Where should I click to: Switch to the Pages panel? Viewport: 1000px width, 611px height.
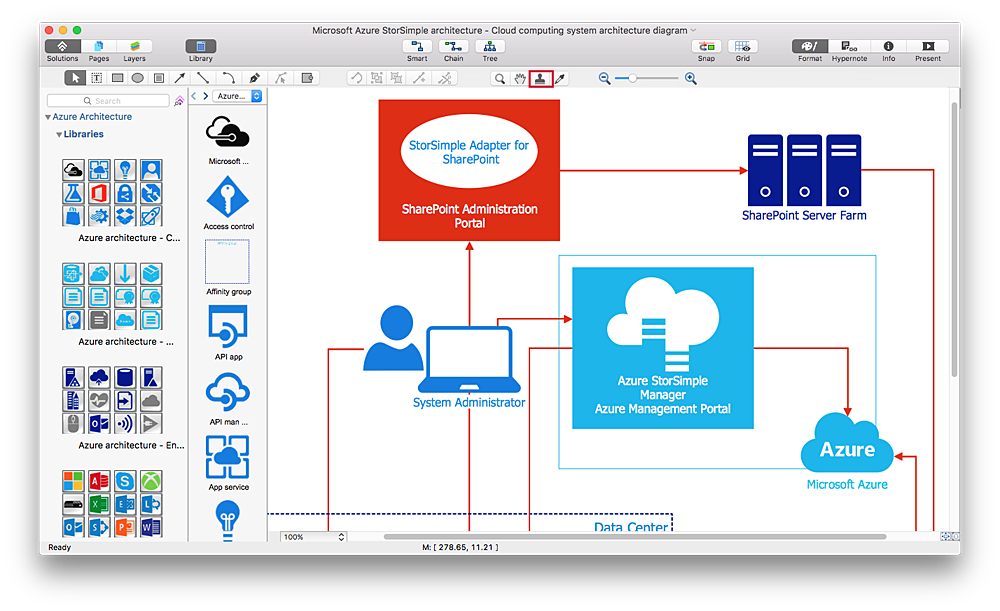(x=98, y=48)
